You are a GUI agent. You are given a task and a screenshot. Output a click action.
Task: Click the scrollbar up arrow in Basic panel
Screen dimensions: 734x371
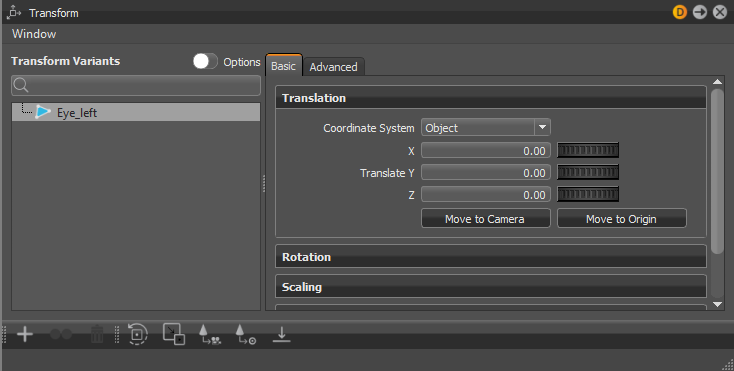click(x=717, y=81)
